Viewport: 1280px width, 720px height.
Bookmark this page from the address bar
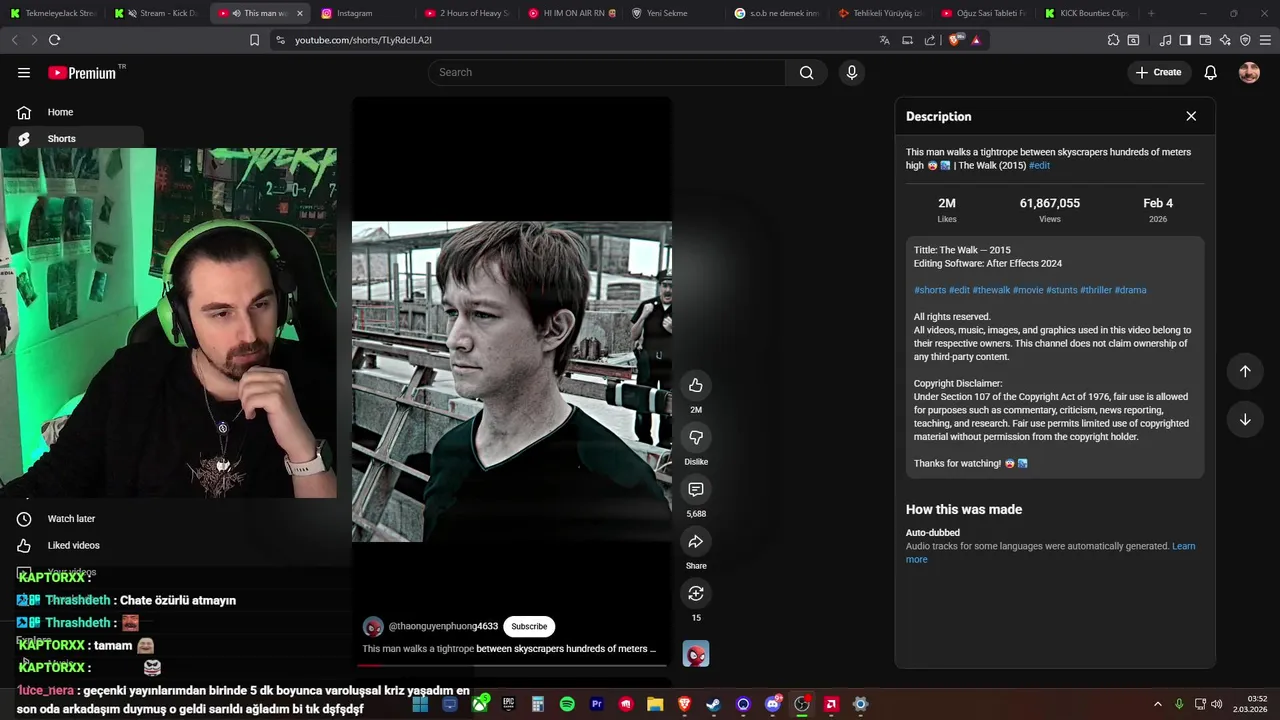click(254, 40)
